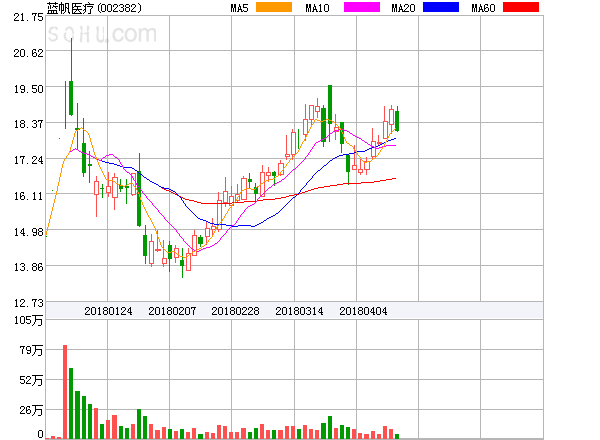Screen dimensions: 600x440
Task: Click the MA5 legend label
Action: pos(239,8)
